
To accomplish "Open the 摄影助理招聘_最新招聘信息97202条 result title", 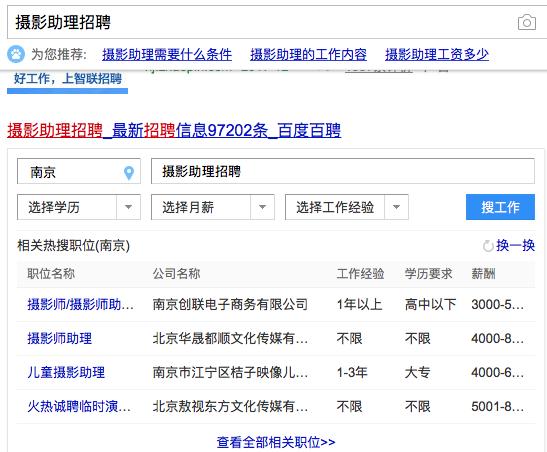I will (x=174, y=130).
